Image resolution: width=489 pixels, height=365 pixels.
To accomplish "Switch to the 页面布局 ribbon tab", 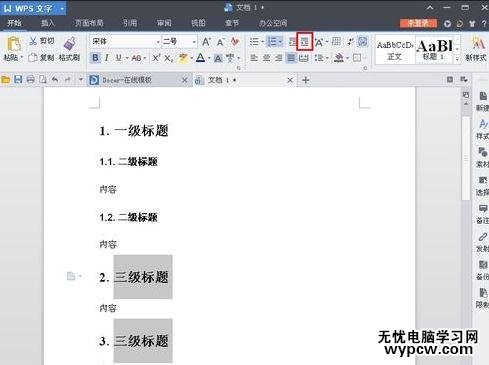I will [89, 23].
